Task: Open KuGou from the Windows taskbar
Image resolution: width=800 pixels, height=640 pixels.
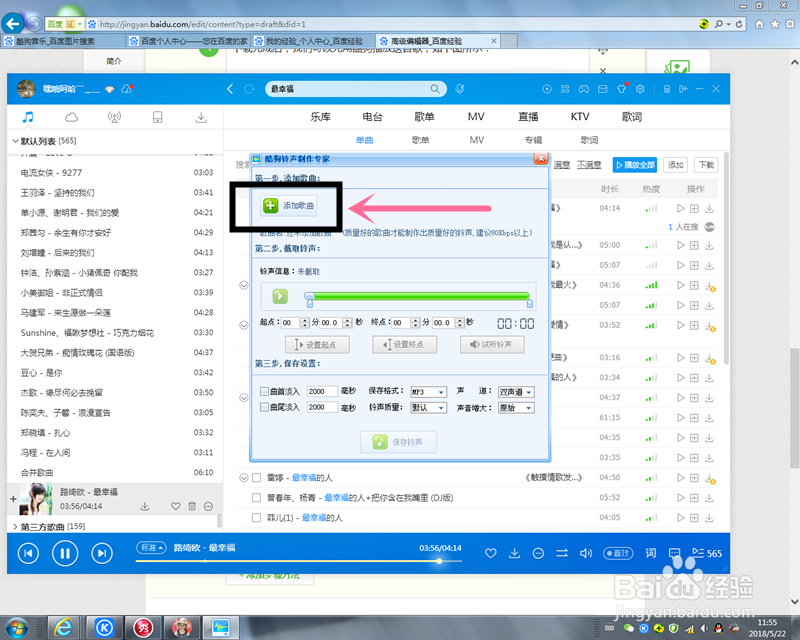Action: click(x=104, y=628)
